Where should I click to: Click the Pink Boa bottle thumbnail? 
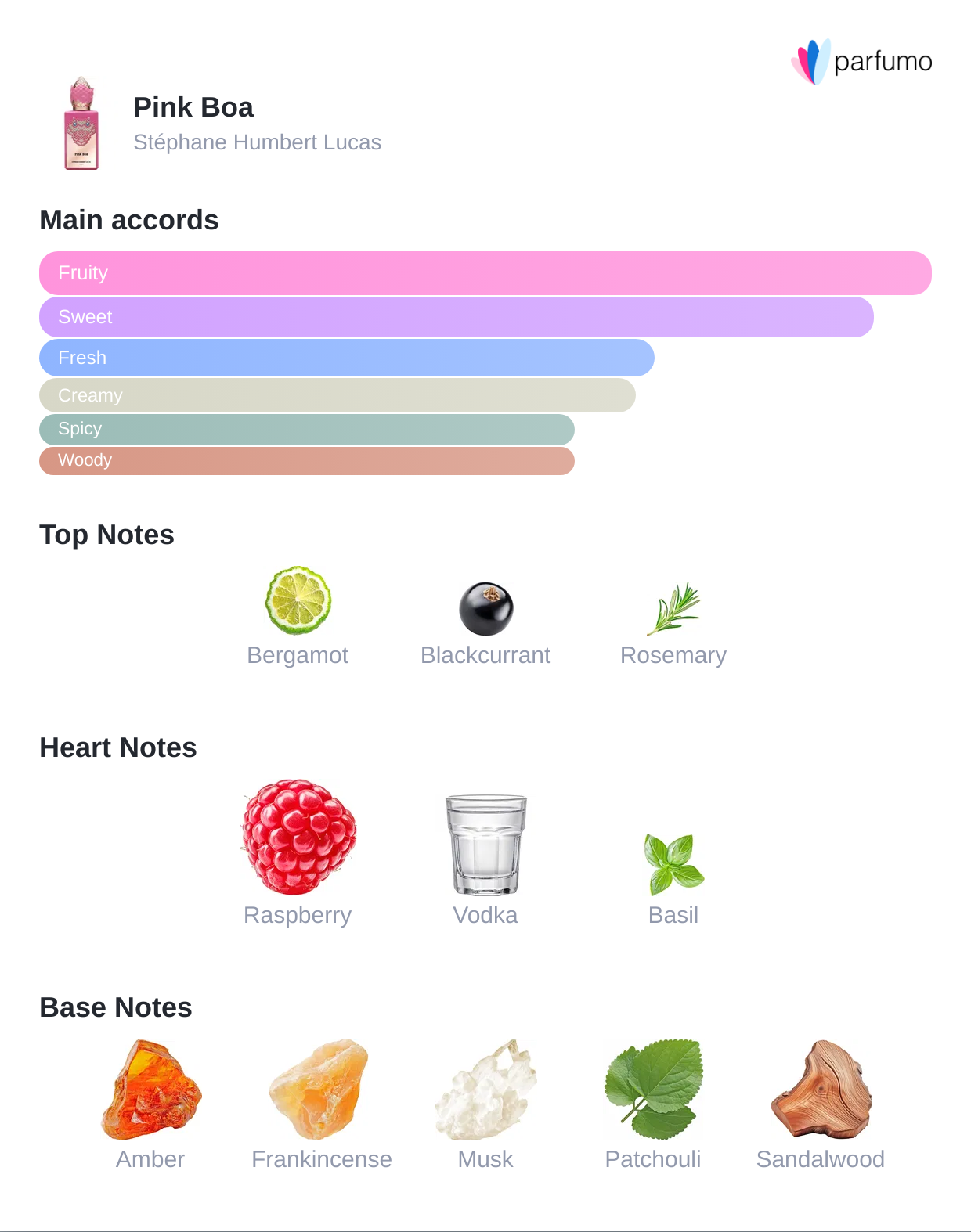81,124
